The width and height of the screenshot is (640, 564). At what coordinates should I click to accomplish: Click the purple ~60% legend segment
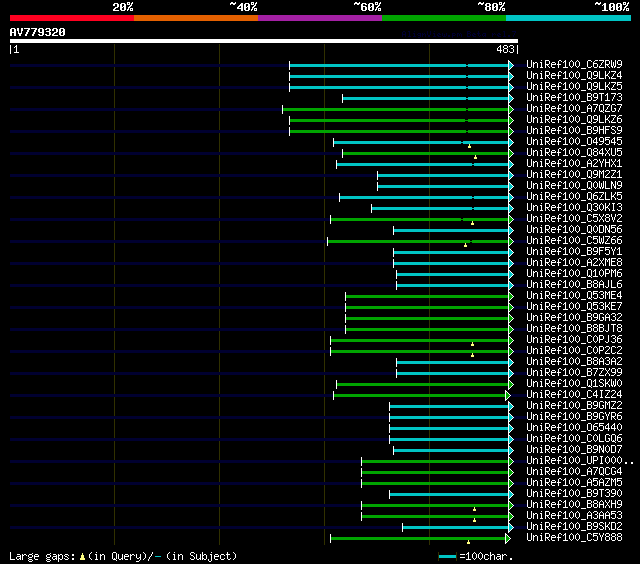tap(320, 18)
